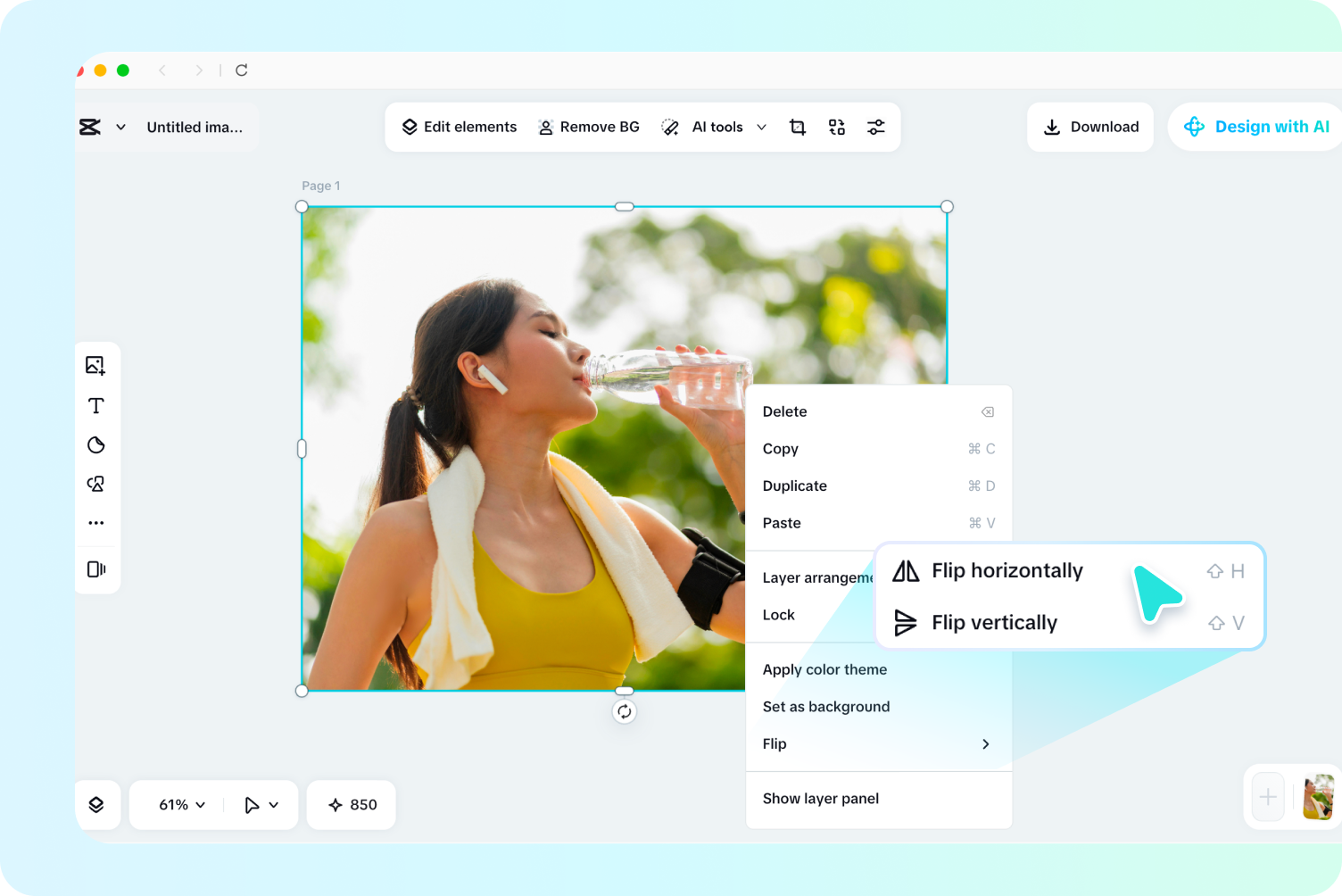Click the swap/replace icon in toolbar

836,127
